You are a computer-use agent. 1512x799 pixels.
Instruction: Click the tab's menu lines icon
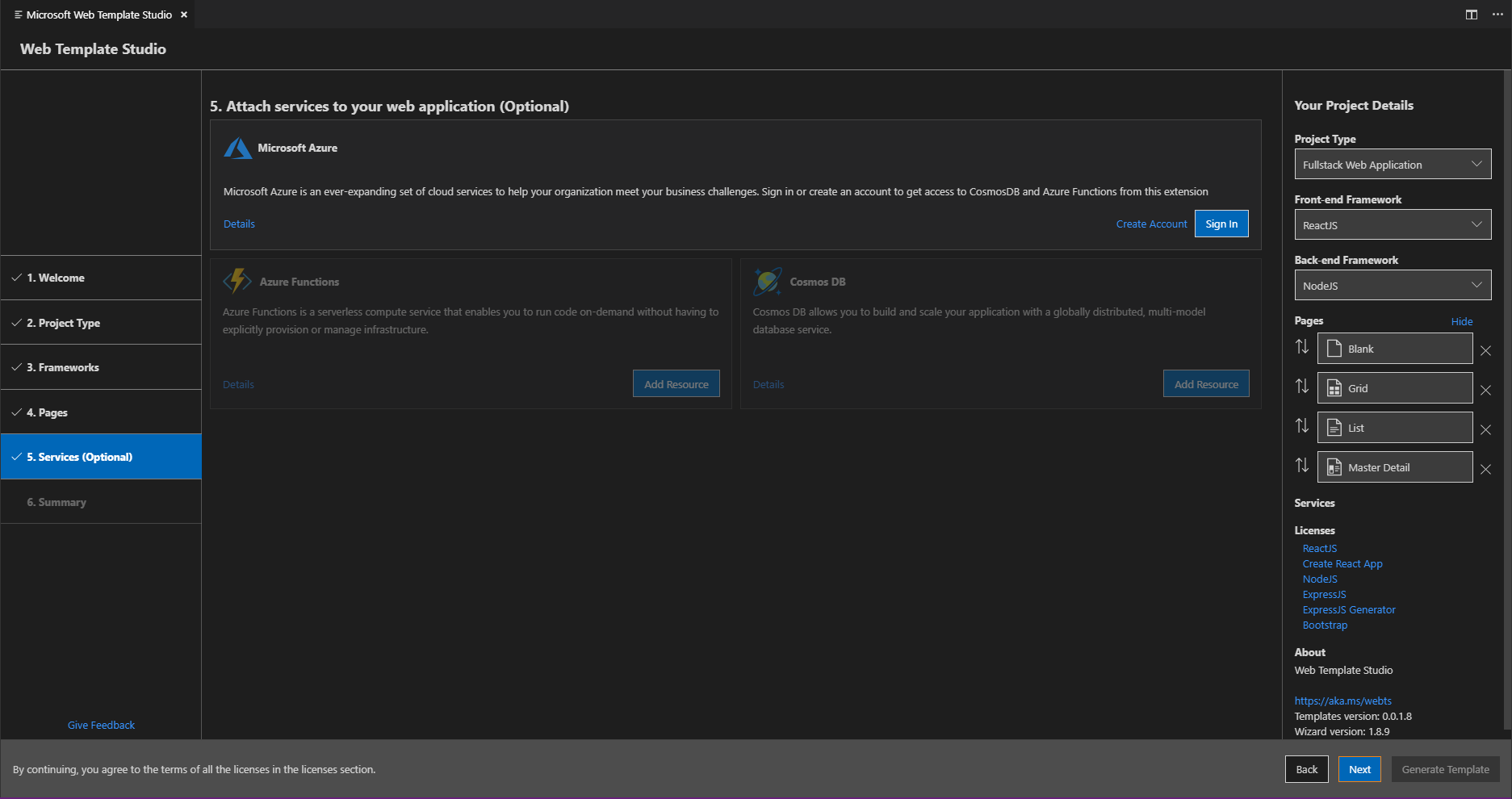click(18, 15)
